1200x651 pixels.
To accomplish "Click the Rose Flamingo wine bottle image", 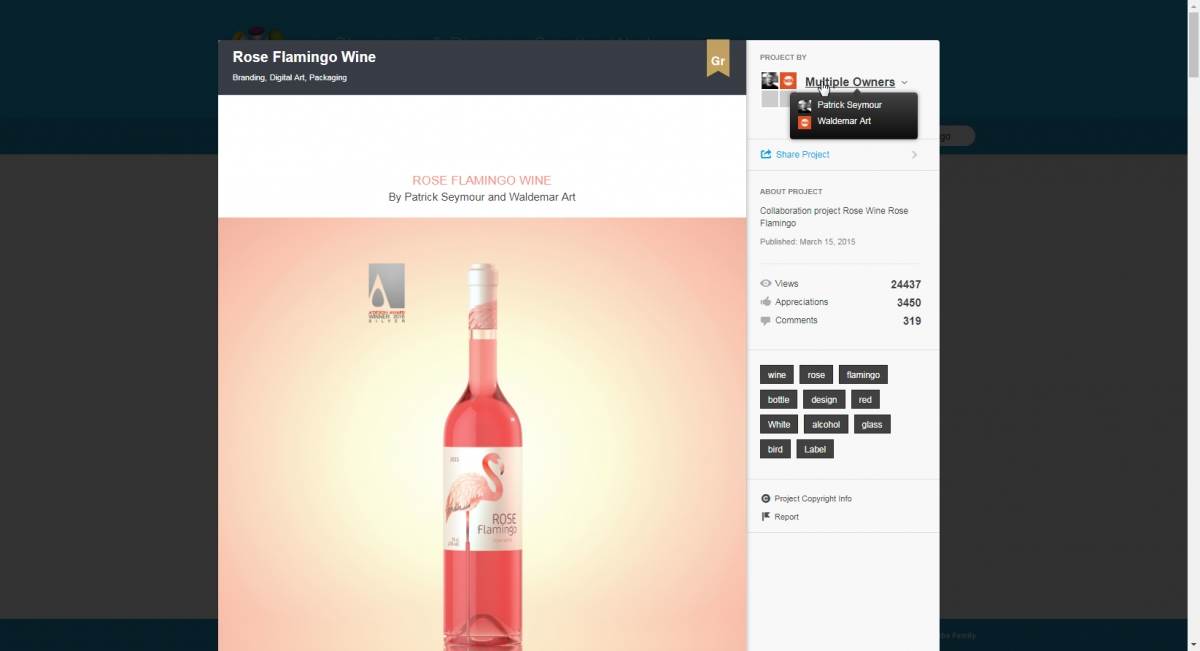I will pos(483,460).
